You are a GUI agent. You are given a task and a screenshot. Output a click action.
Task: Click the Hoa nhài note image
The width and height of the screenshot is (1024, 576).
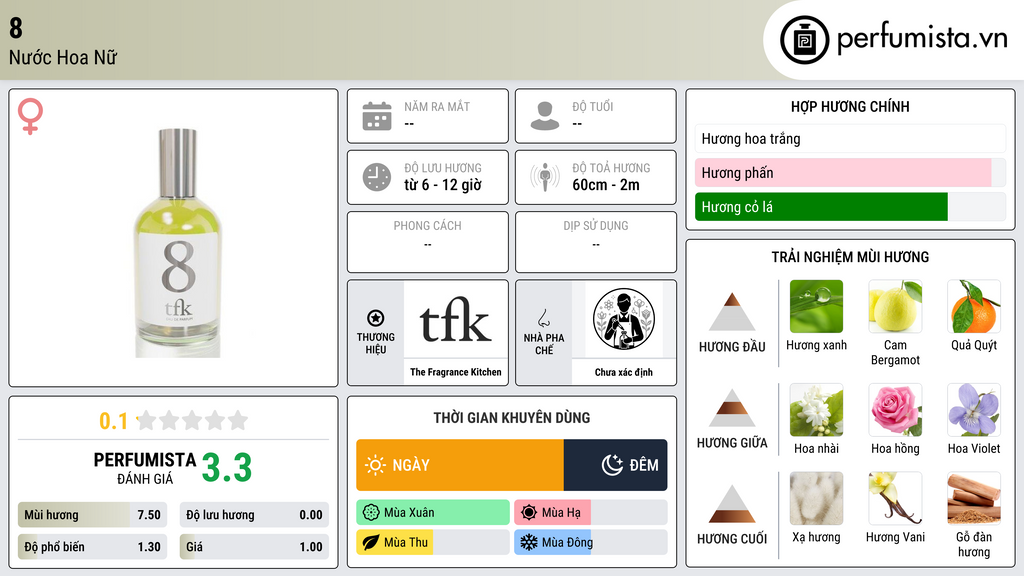[816, 409]
